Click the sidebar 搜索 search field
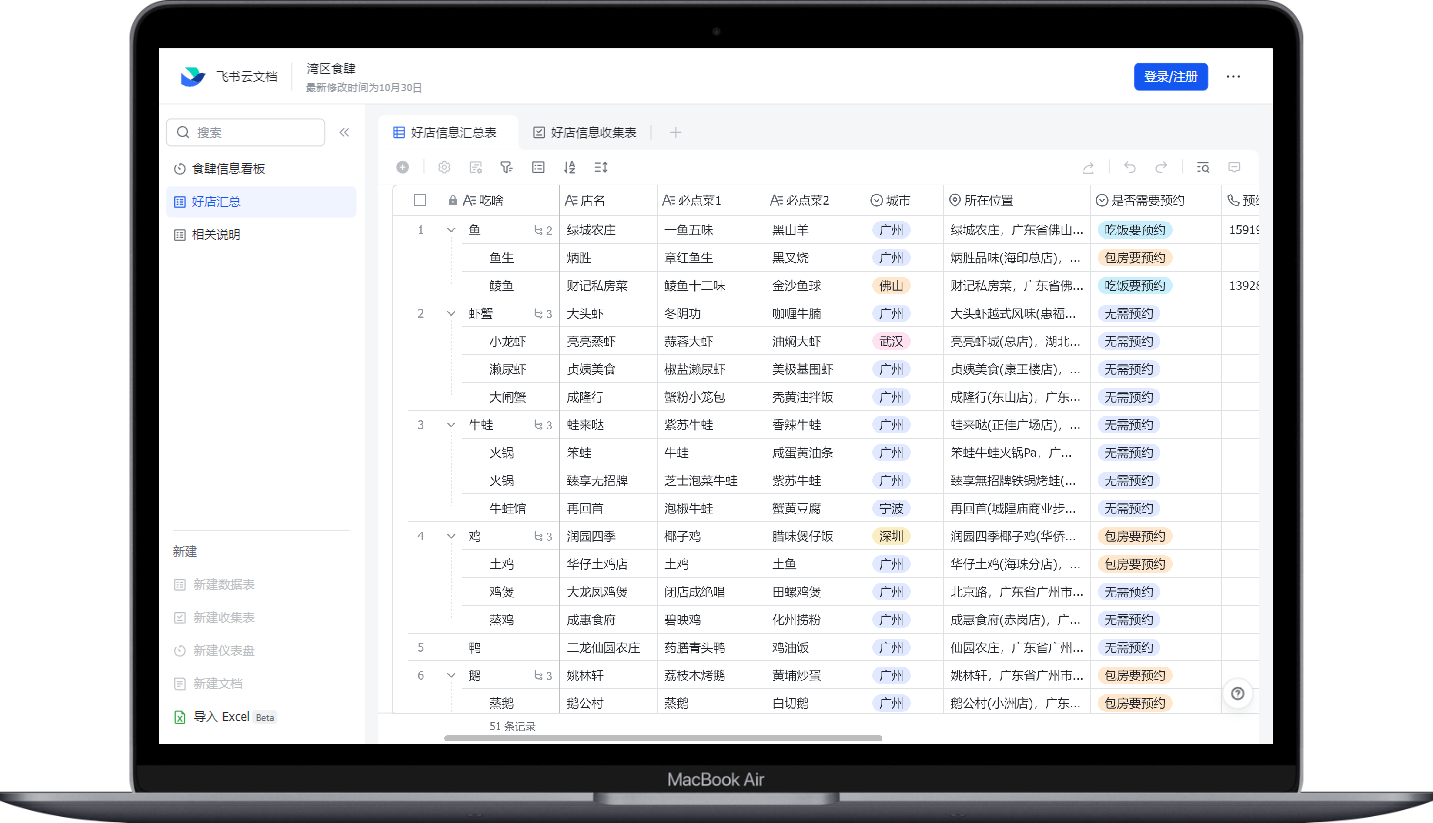Screen dimensions: 1433x823 pyautogui.click(x=246, y=132)
